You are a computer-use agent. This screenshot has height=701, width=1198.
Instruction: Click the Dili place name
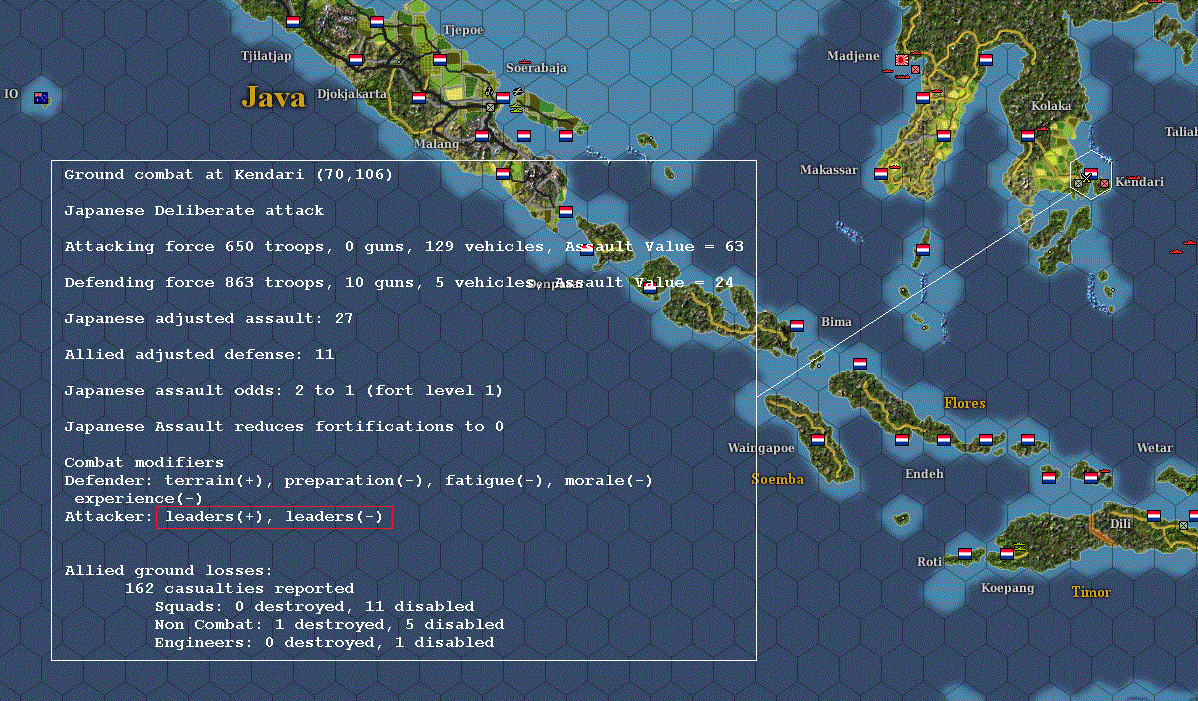1120,524
